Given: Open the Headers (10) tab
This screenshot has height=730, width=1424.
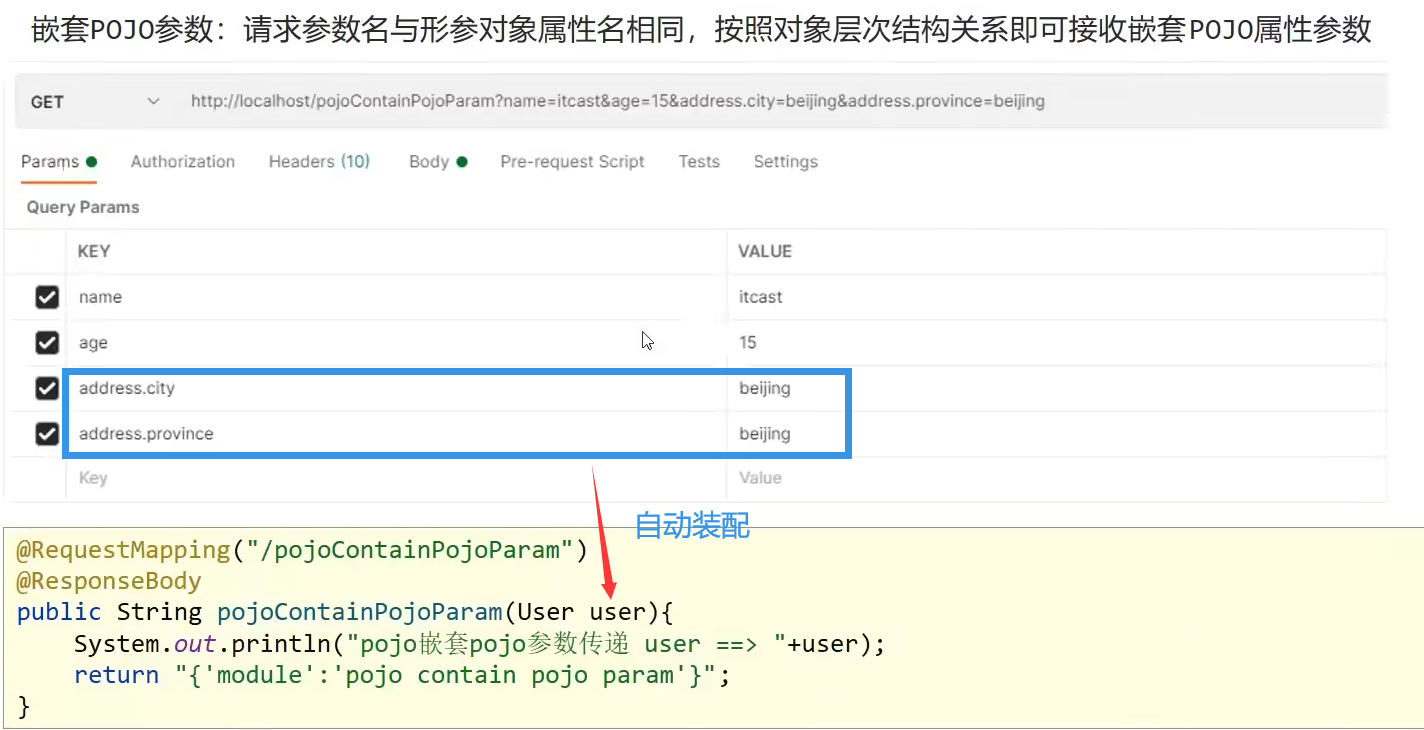Looking at the screenshot, I should pyautogui.click(x=319, y=162).
